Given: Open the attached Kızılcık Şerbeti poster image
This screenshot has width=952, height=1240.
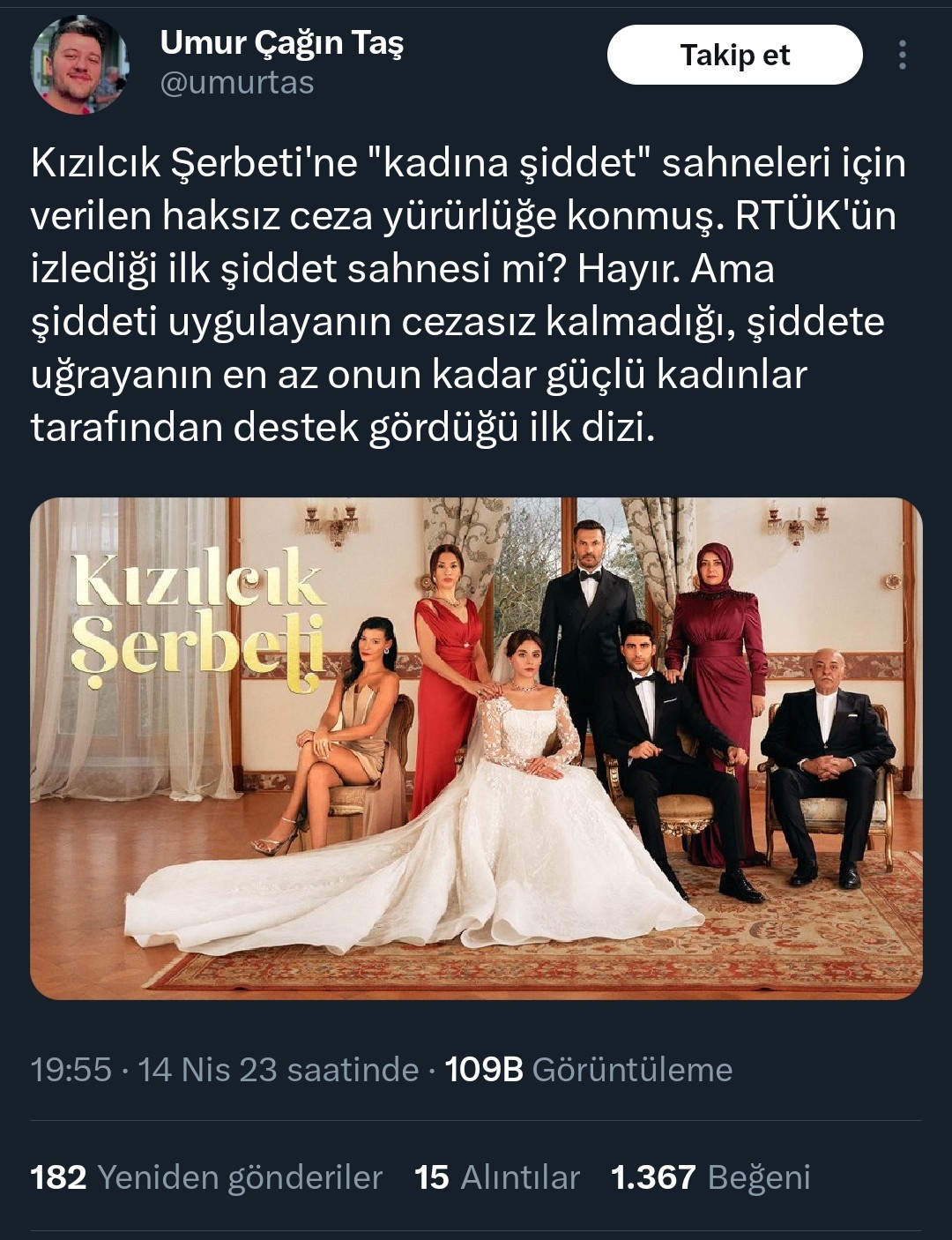Looking at the screenshot, I should coord(476,748).
